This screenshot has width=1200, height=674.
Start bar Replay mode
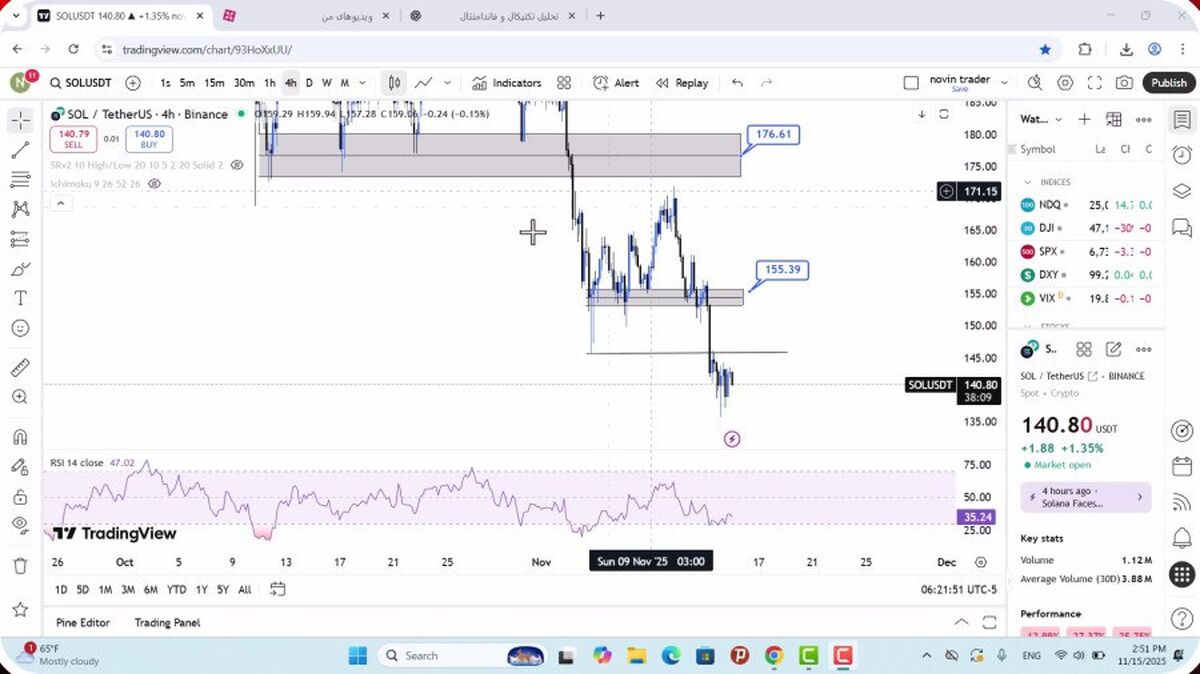point(682,83)
